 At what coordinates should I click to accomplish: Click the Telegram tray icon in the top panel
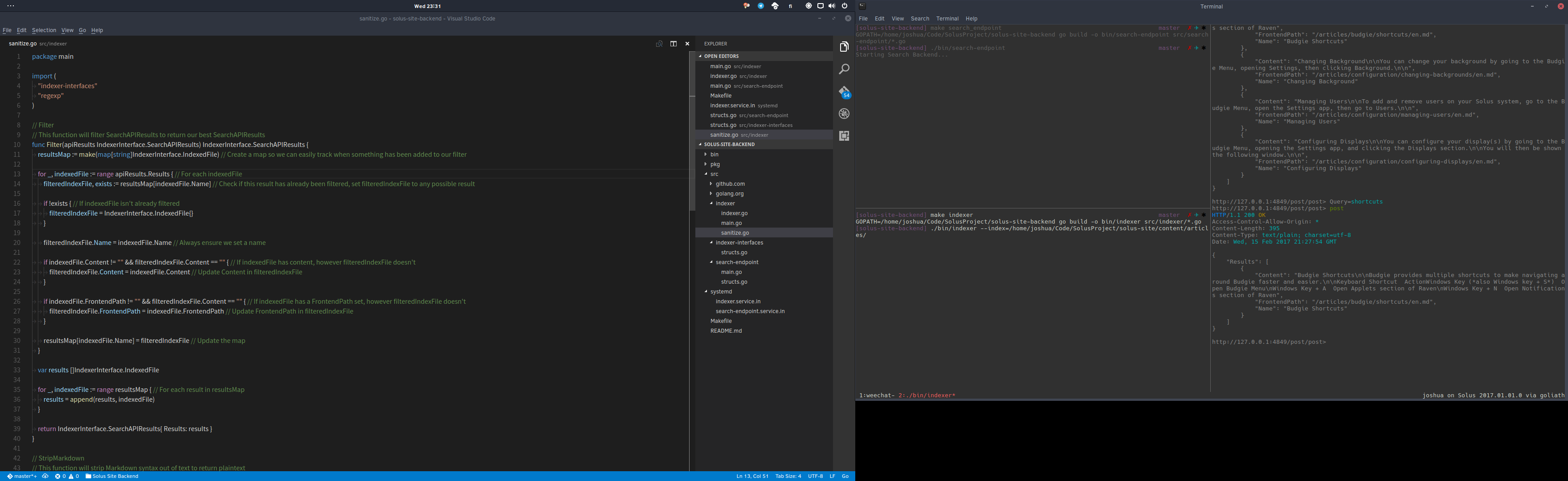pos(760,6)
